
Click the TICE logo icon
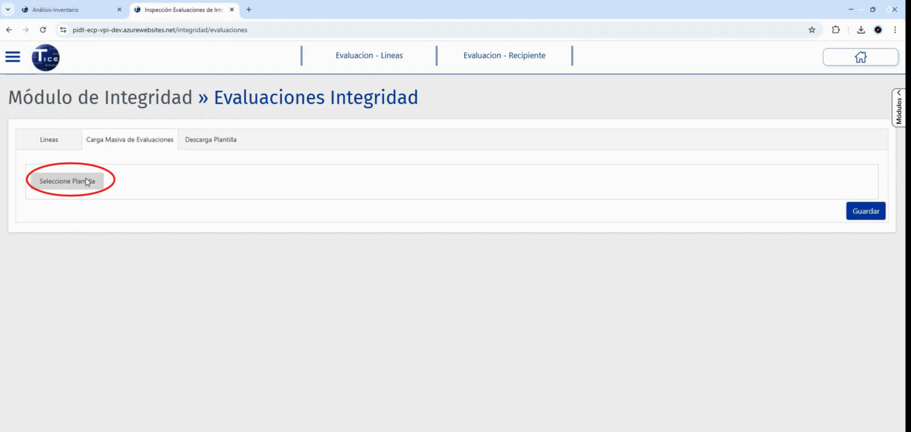click(x=45, y=58)
